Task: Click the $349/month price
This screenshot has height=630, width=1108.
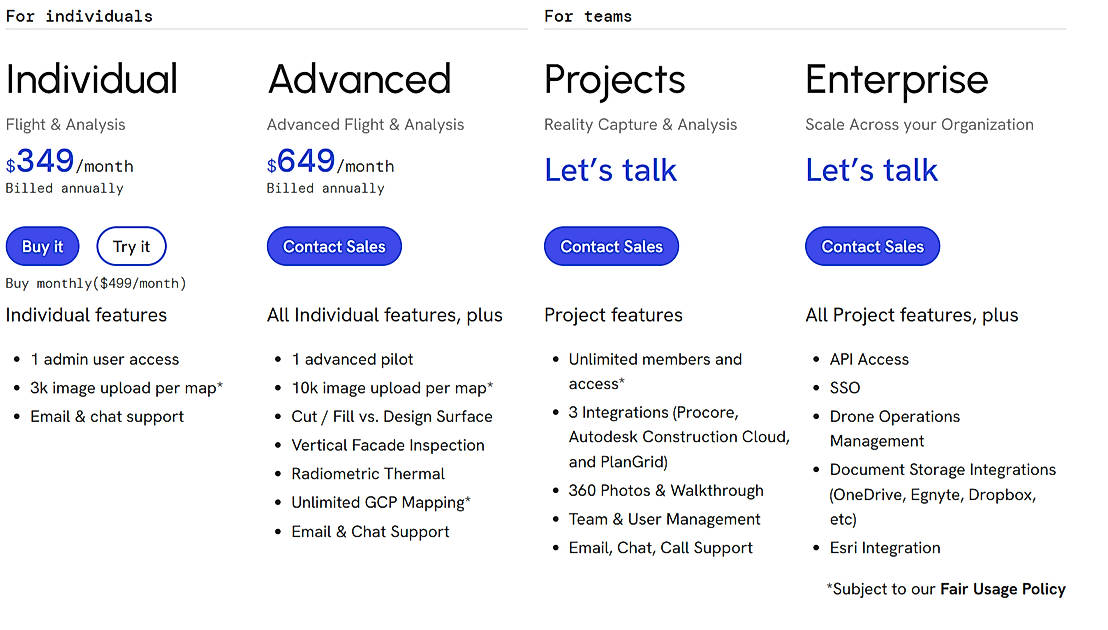Action: coord(70,163)
